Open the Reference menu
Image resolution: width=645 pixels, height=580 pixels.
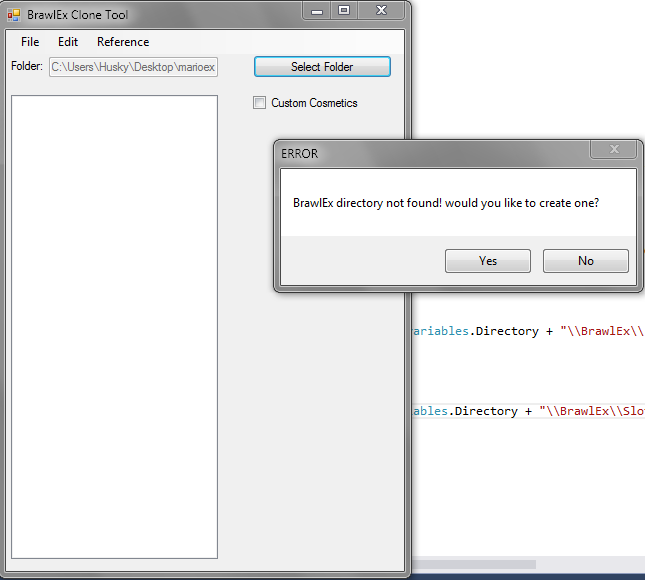(123, 42)
